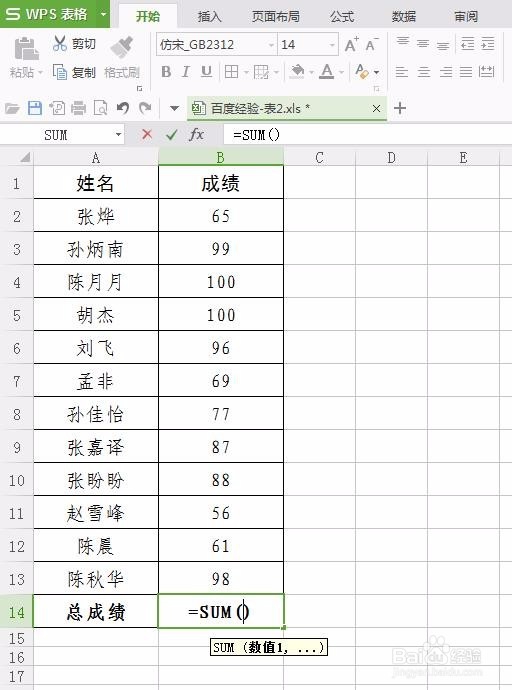
Task: Click the clear formatting eraser icon
Action: [362, 71]
